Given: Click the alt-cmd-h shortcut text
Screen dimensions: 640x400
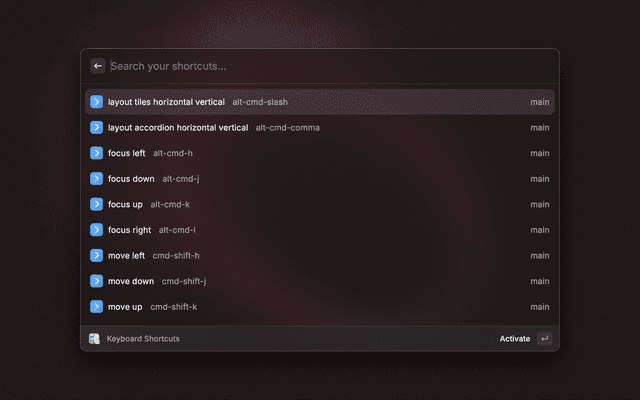Looking at the screenshot, I should coord(173,153).
